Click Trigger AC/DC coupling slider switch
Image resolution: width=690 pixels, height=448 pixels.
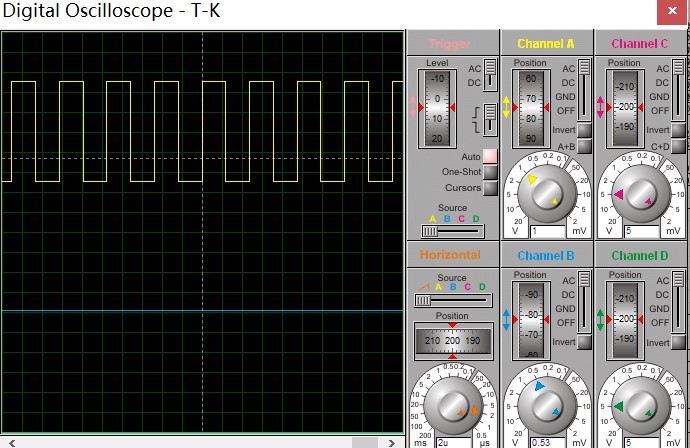490,75
